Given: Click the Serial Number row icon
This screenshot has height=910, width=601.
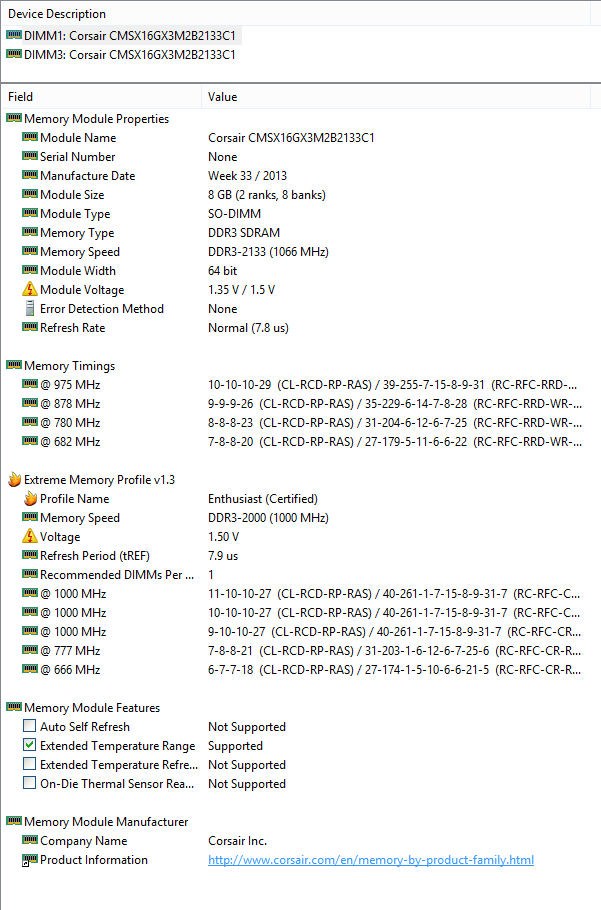Looking at the screenshot, I should pos(30,157).
